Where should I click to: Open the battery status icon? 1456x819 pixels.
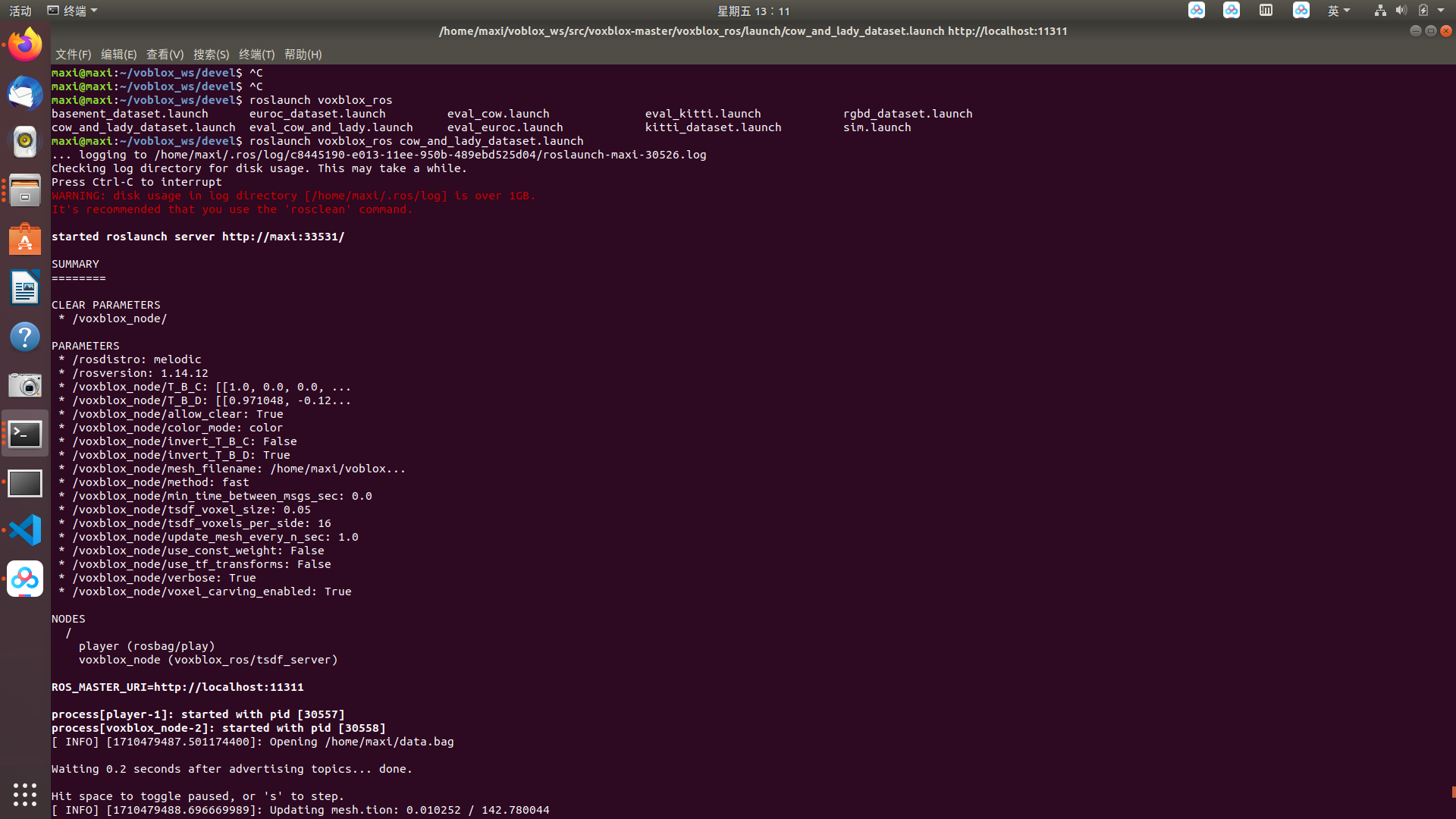coord(1423,11)
